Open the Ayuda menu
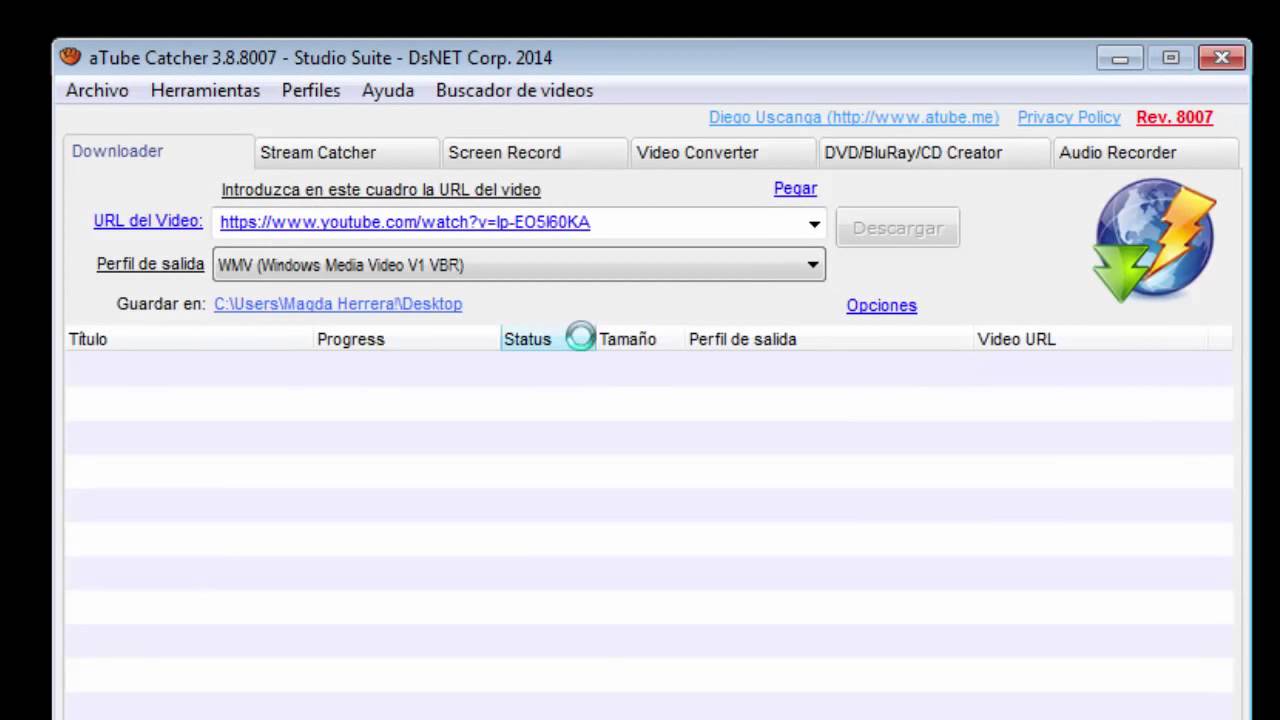 (388, 90)
